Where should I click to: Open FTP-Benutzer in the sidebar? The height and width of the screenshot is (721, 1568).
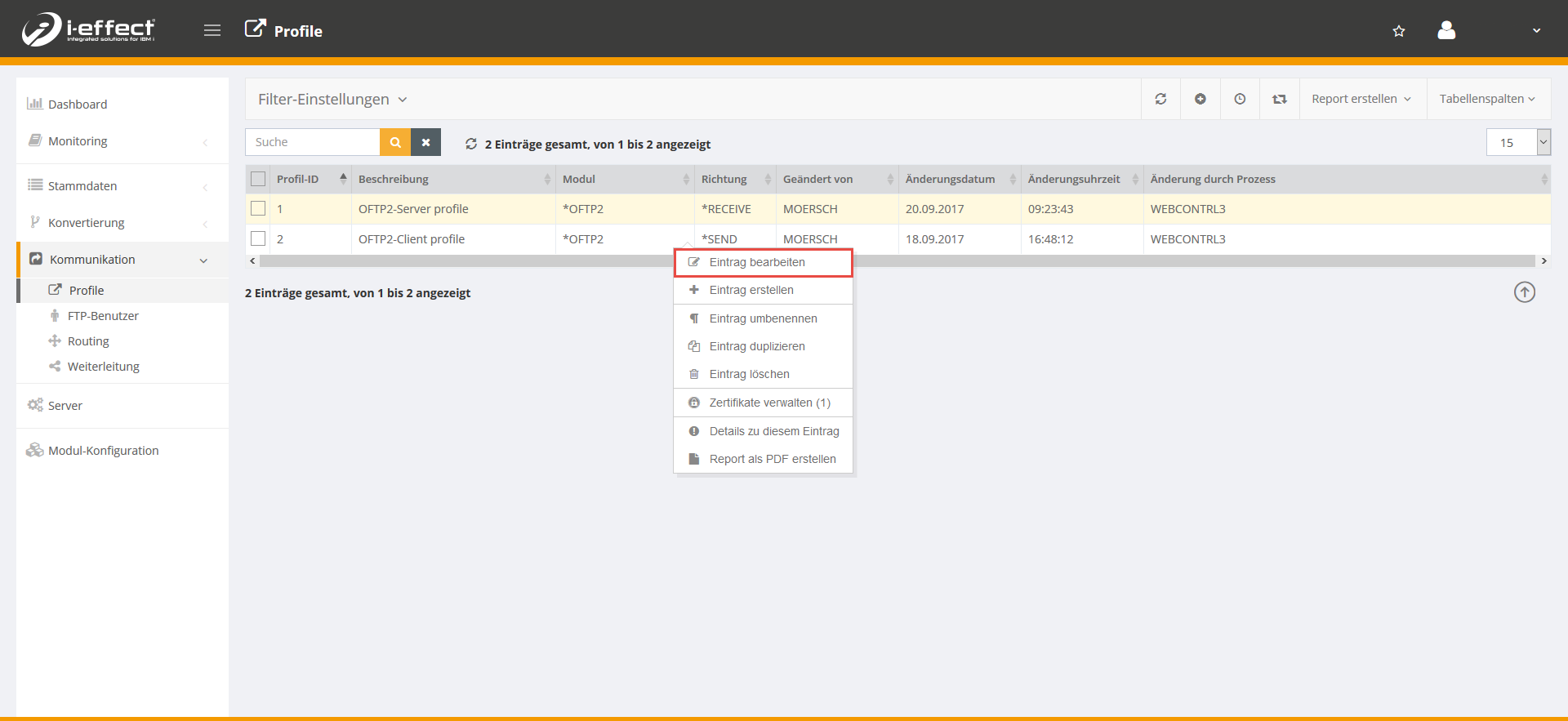(103, 316)
